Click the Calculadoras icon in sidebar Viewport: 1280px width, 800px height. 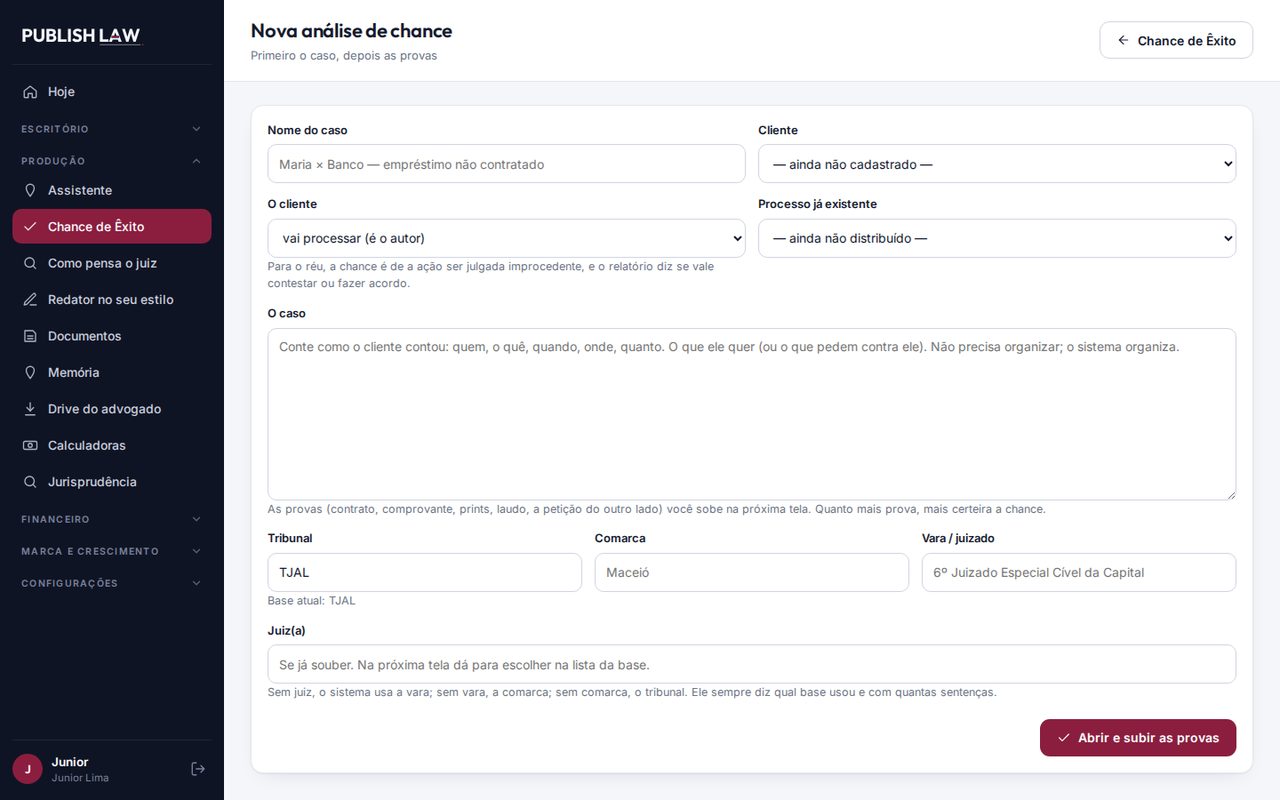click(x=30, y=445)
